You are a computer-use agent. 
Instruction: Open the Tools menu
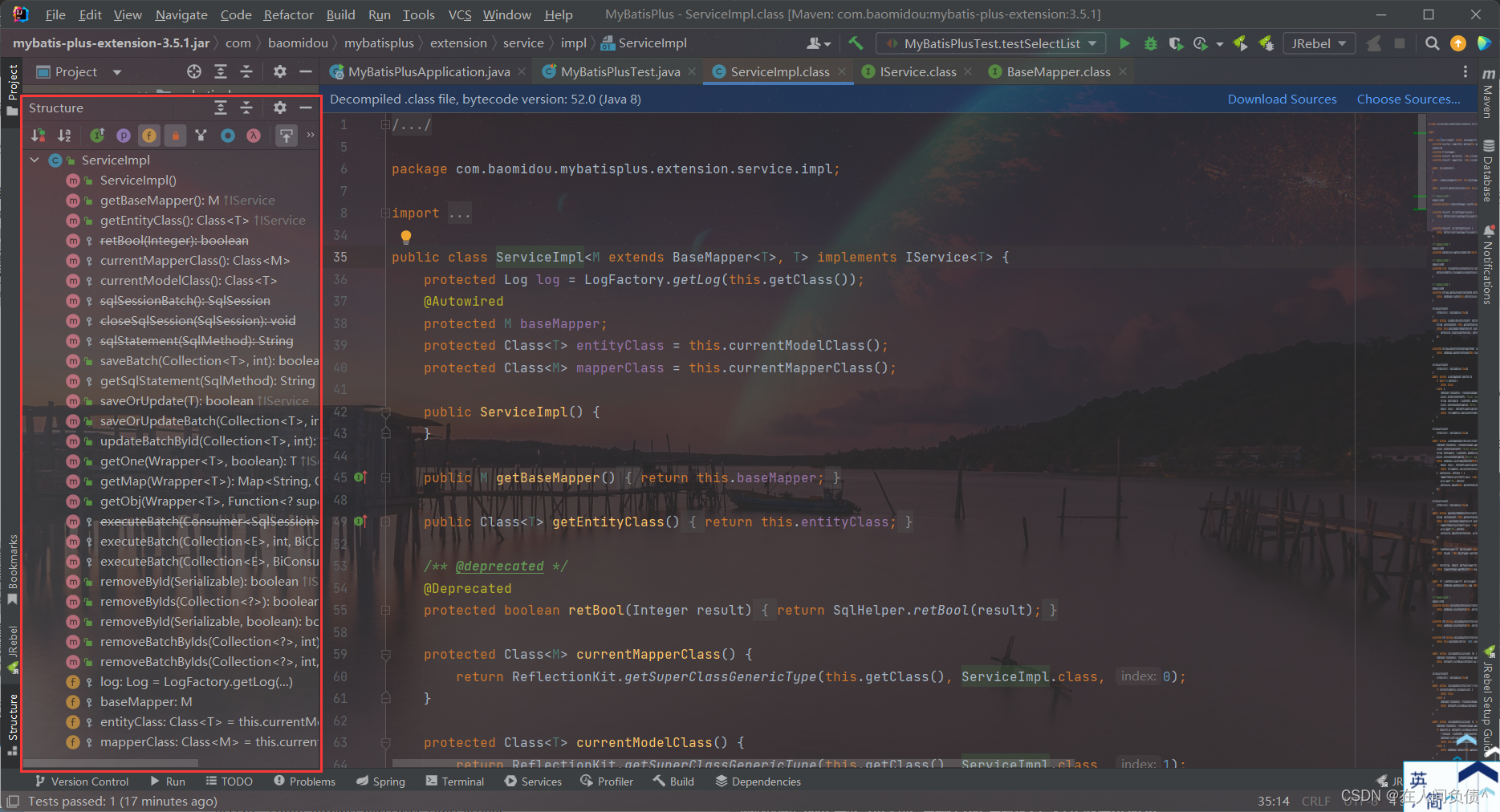(418, 14)
